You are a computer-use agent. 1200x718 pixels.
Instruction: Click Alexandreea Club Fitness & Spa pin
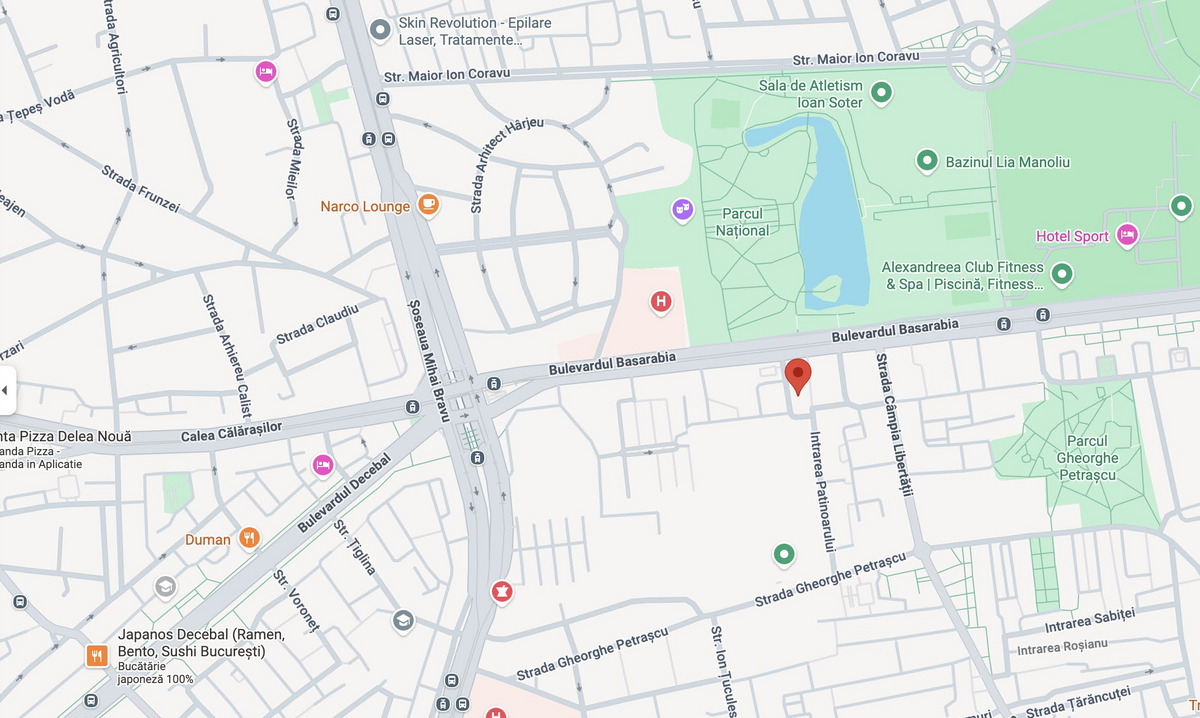(1062, 272)
